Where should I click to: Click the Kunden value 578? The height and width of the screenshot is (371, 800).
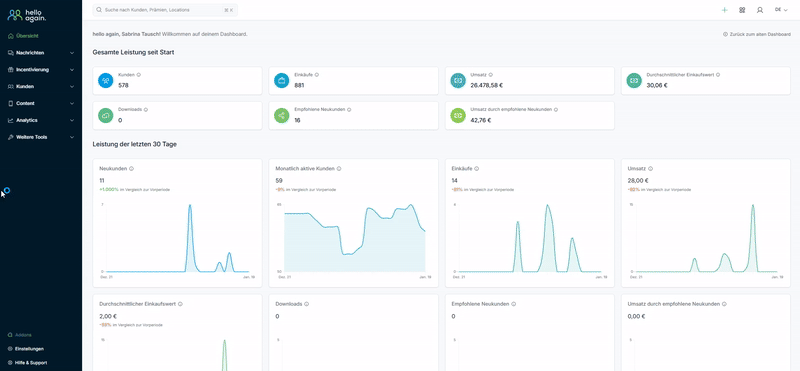point(123,85)
